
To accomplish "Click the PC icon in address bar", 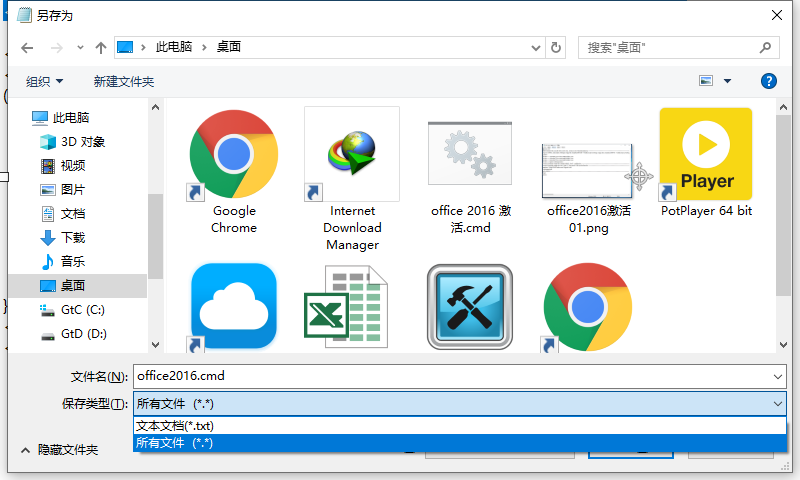I will point(124,47).
